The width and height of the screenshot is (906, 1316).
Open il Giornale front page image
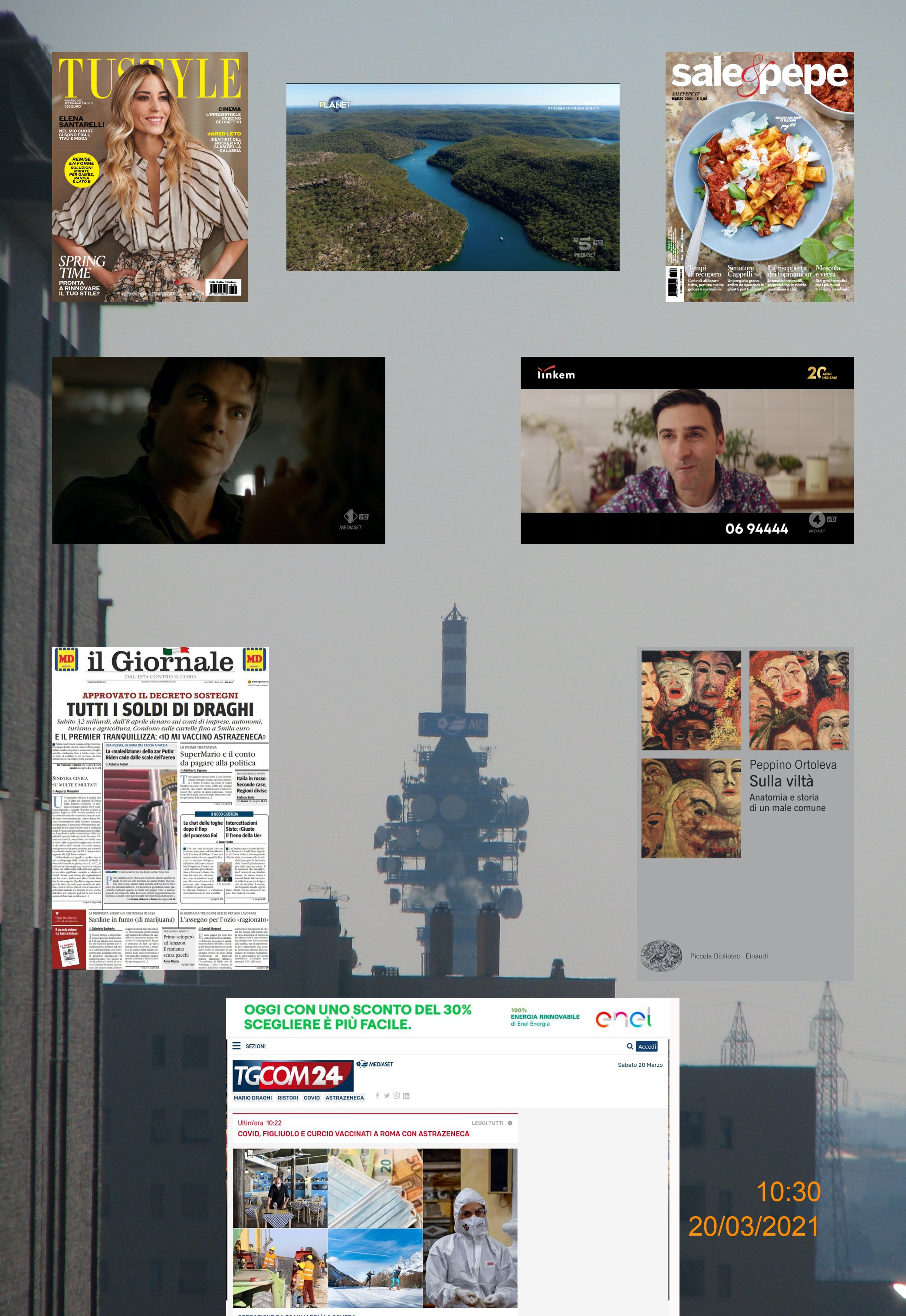(160, 808)
